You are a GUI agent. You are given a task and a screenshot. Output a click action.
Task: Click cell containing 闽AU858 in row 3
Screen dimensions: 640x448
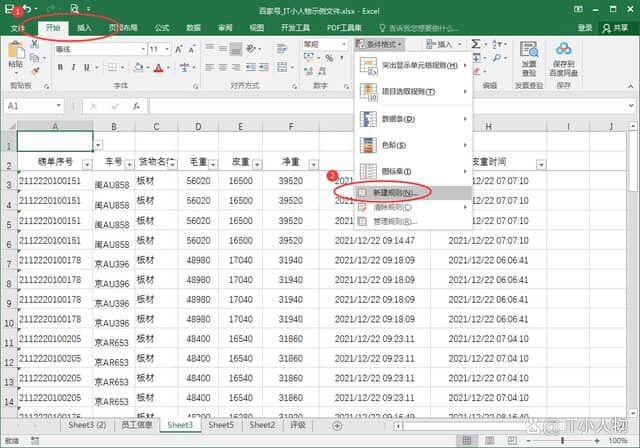click(113, 185)
